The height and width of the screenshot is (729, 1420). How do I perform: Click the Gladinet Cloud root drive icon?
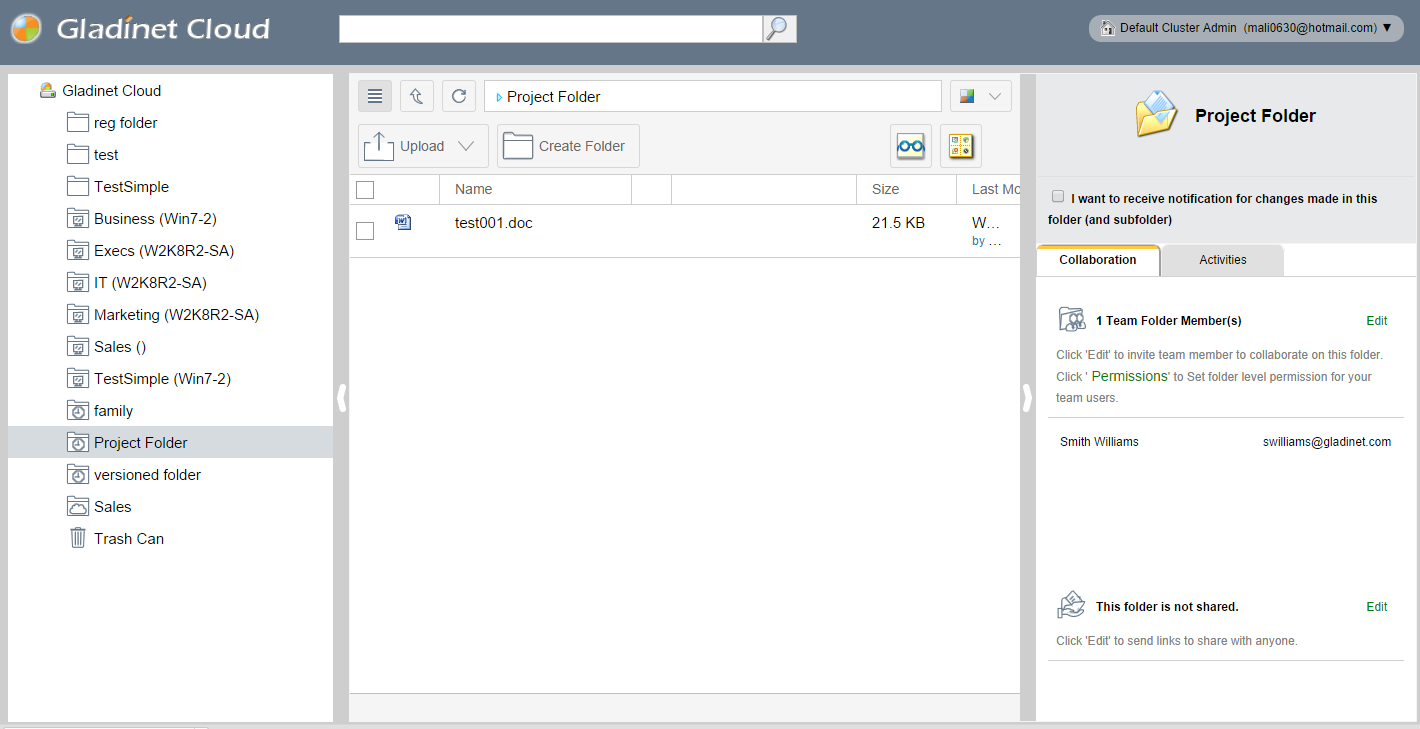coord(47,90)
